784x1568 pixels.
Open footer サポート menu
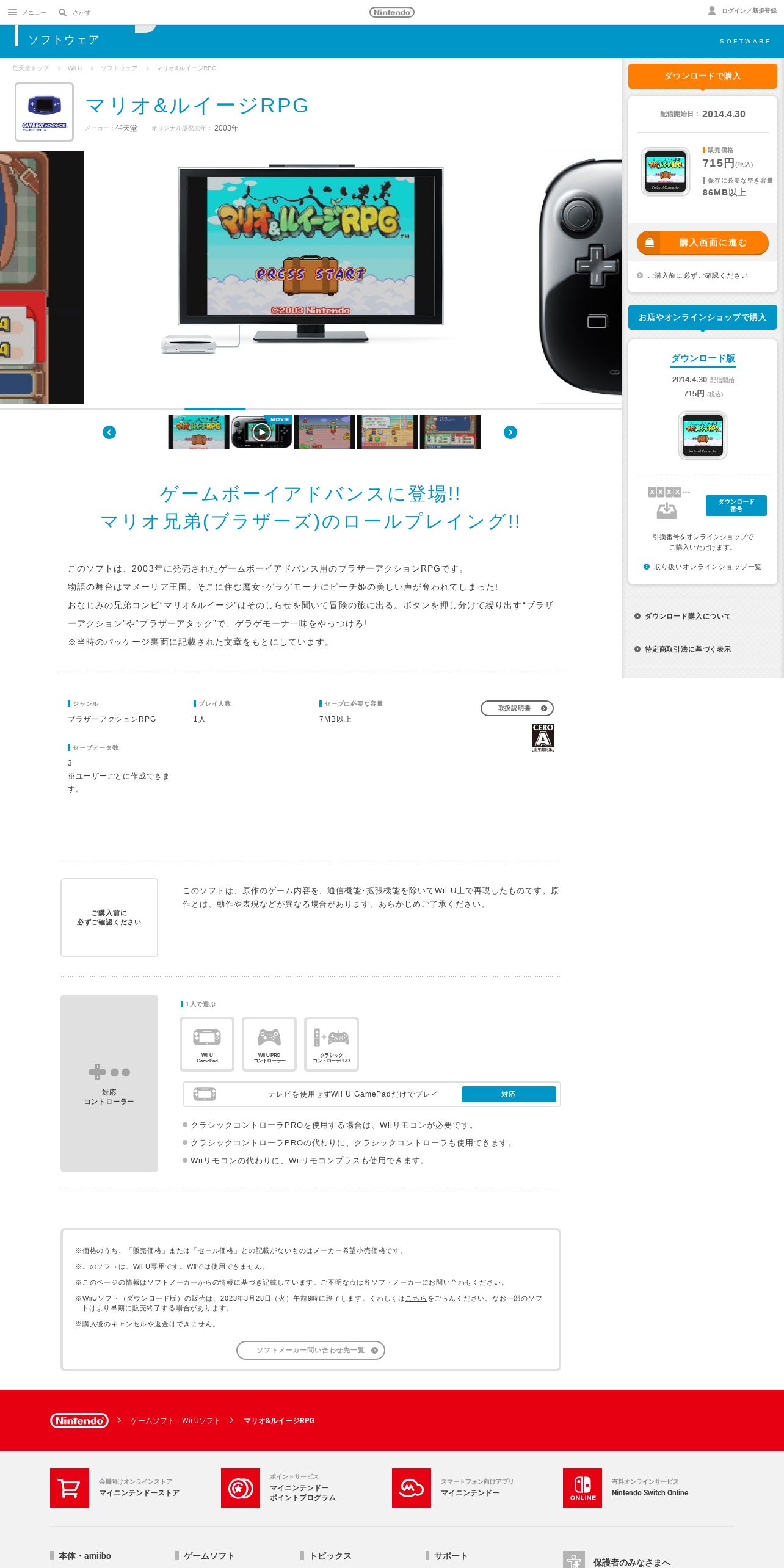coord(451,1556)
